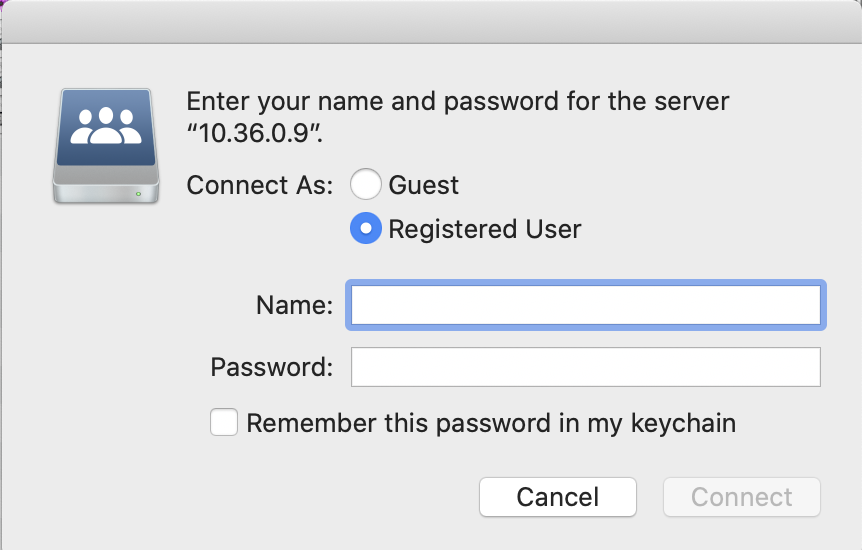Click the green status light on the drive icon
The image size is (862, 550).
[x=141, y=190]
